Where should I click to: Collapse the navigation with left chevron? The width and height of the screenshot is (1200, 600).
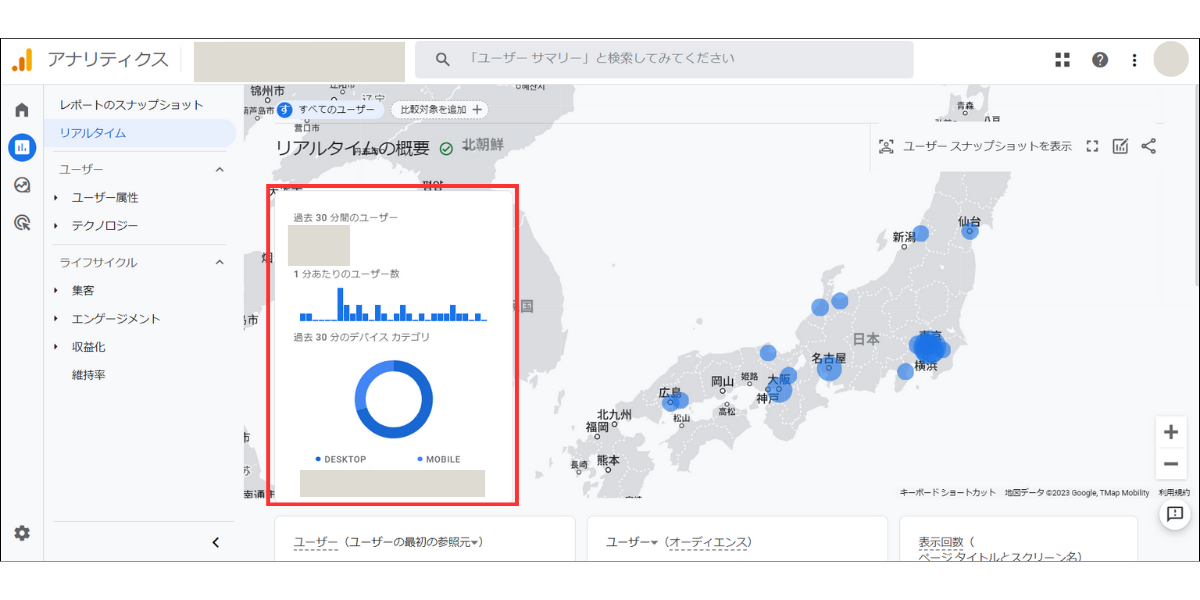pyautogui.click(x=215, y=542)
